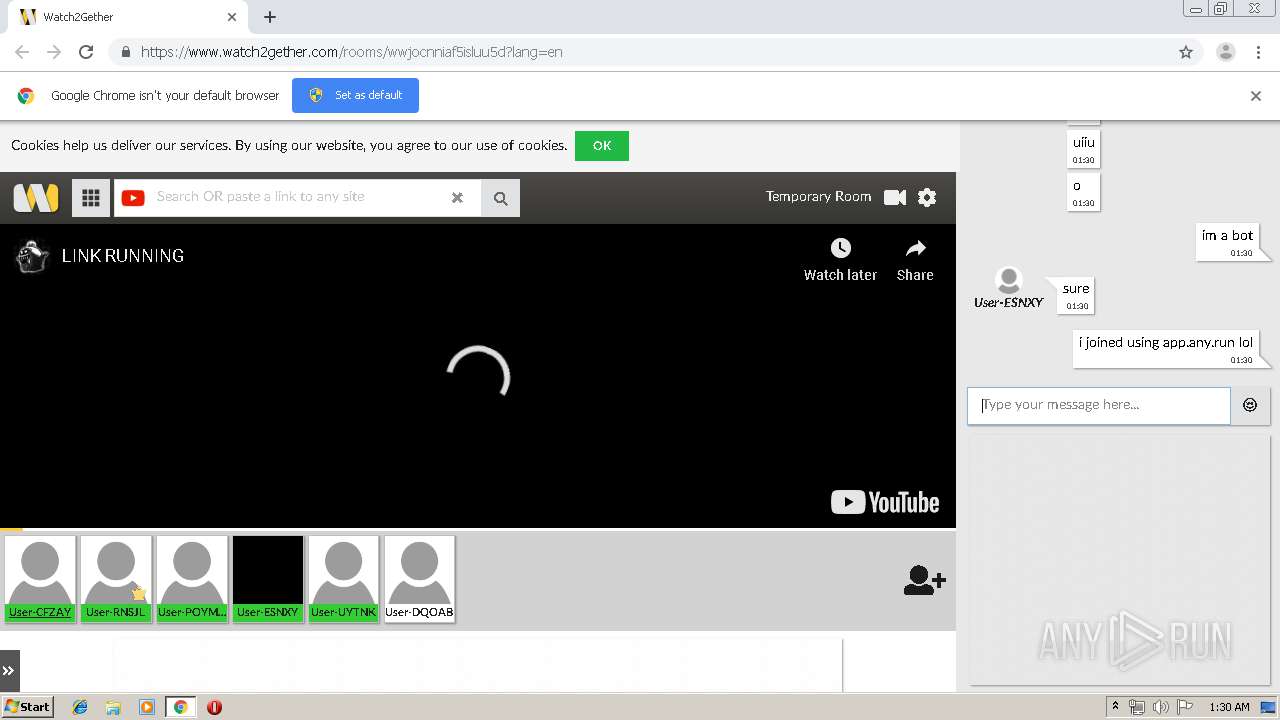Click the Watch2Gether logo icon
The image size is (1280, 720).
[36, 197]
